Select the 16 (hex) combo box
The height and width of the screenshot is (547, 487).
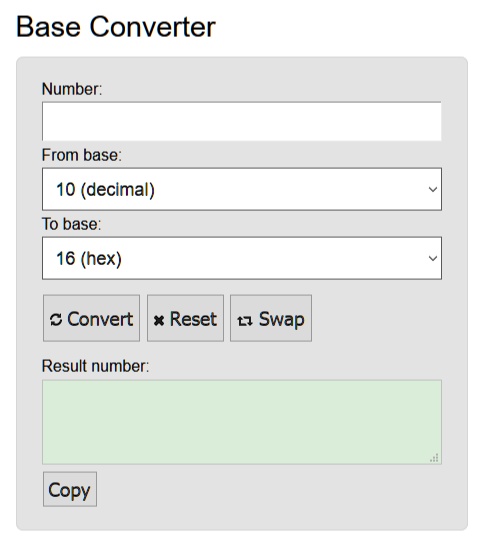[x=242, y=258]
